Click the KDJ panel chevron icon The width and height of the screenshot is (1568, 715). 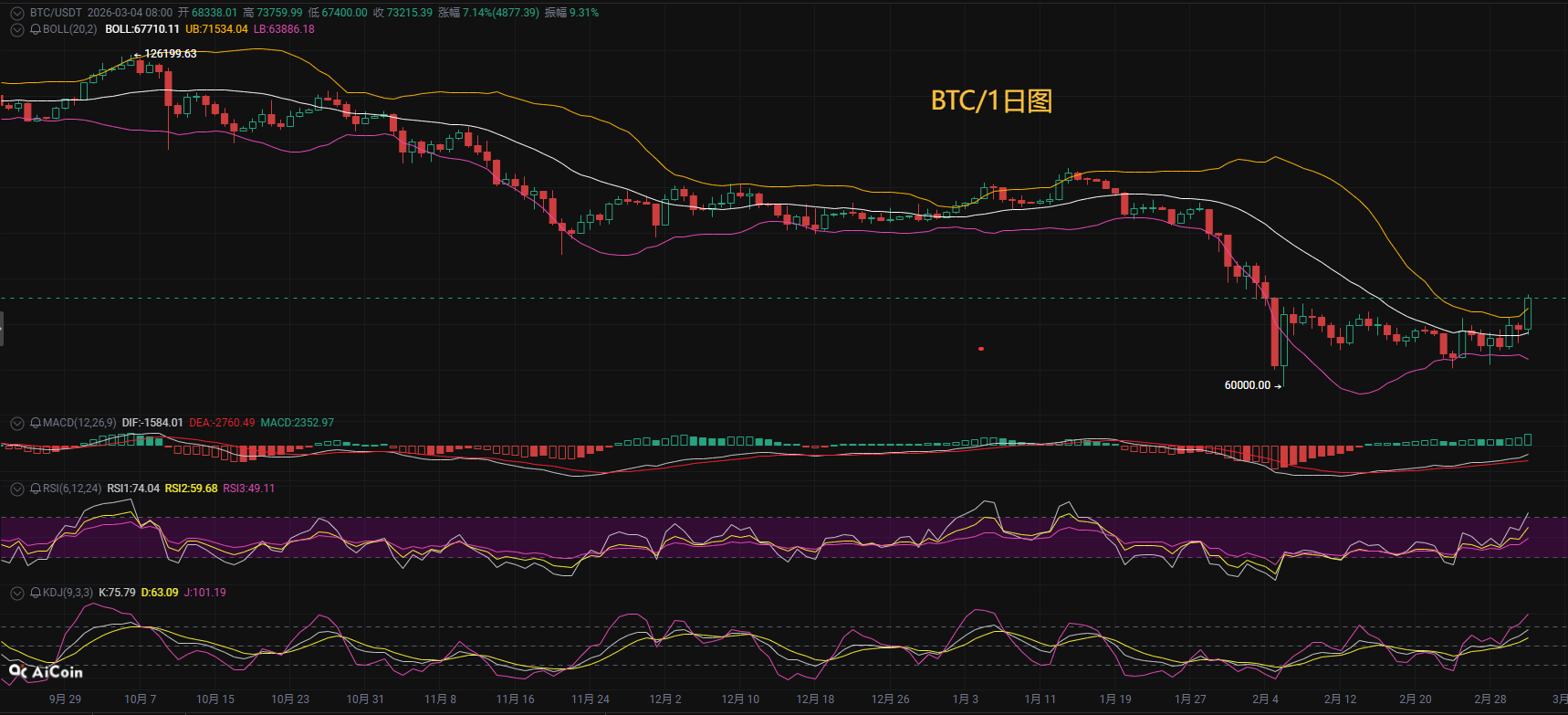pos(16,593)
